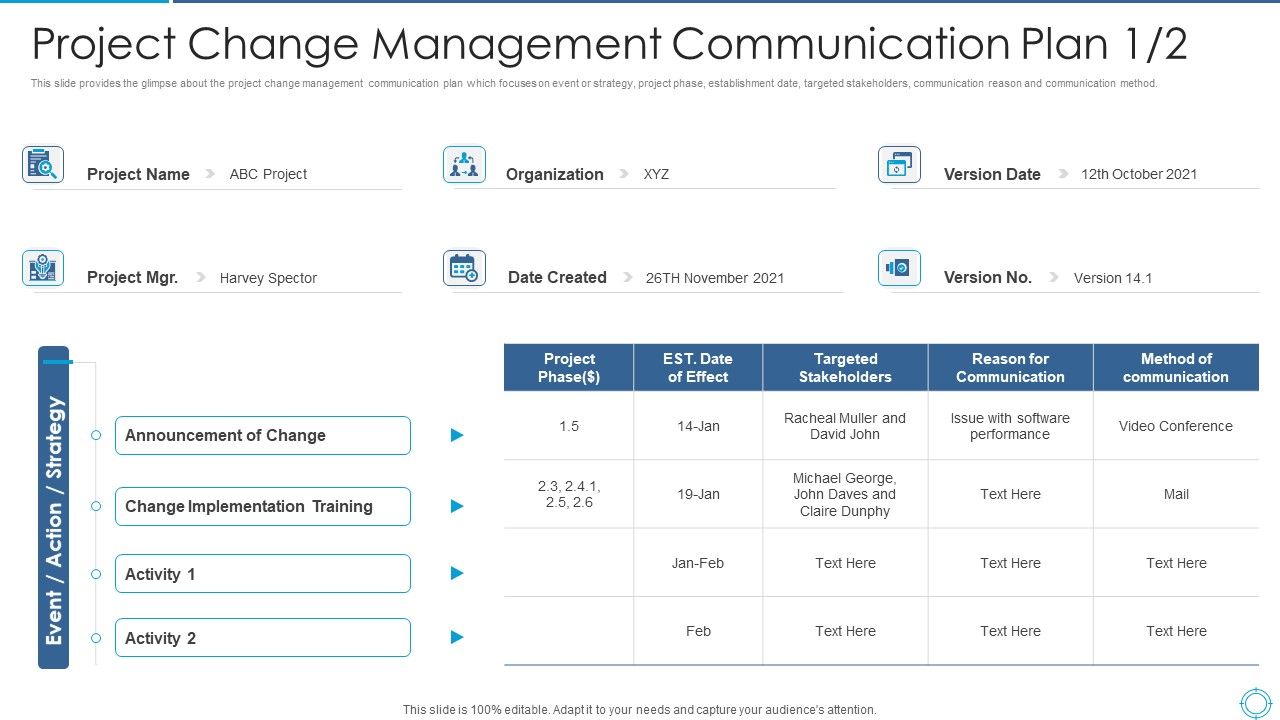Click the target crosshair icon in the corner
This screenshot has width=1280, height=720.
pos(1255,703)
